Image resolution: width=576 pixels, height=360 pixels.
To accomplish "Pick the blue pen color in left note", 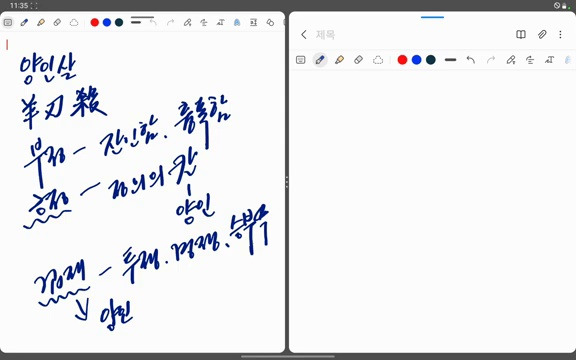I will pyautogui.click(x=107, y=22).
